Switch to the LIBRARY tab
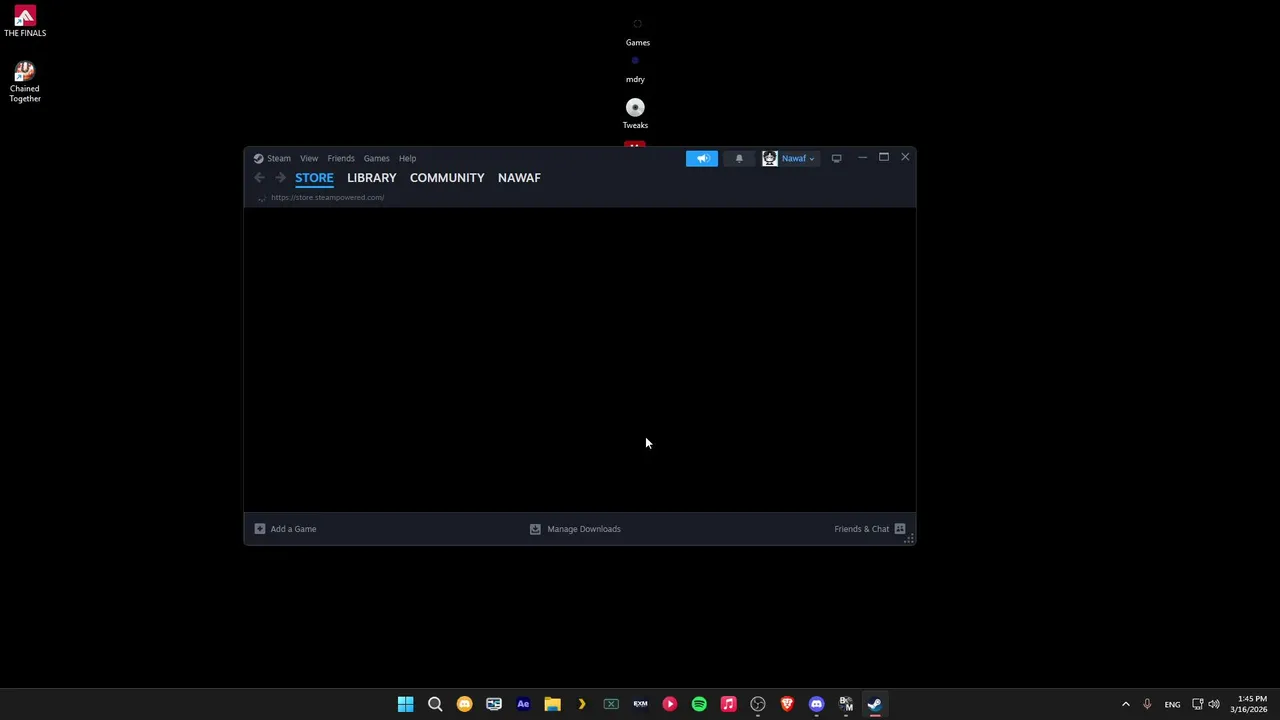The image size is (1280, 720). point(372,178)
